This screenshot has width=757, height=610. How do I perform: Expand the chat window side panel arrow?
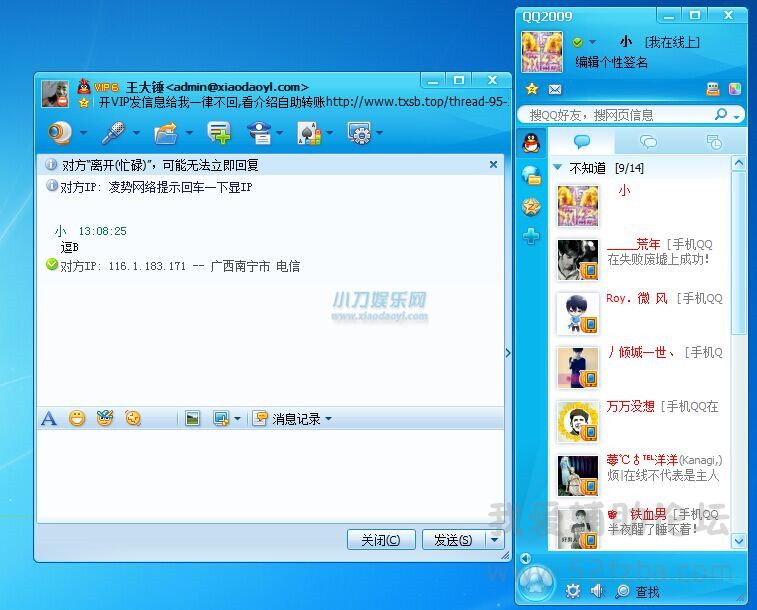tap(508, 353)
